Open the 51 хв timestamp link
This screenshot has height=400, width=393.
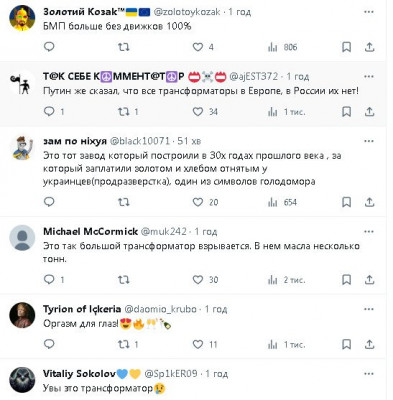[x=189, y=141]
